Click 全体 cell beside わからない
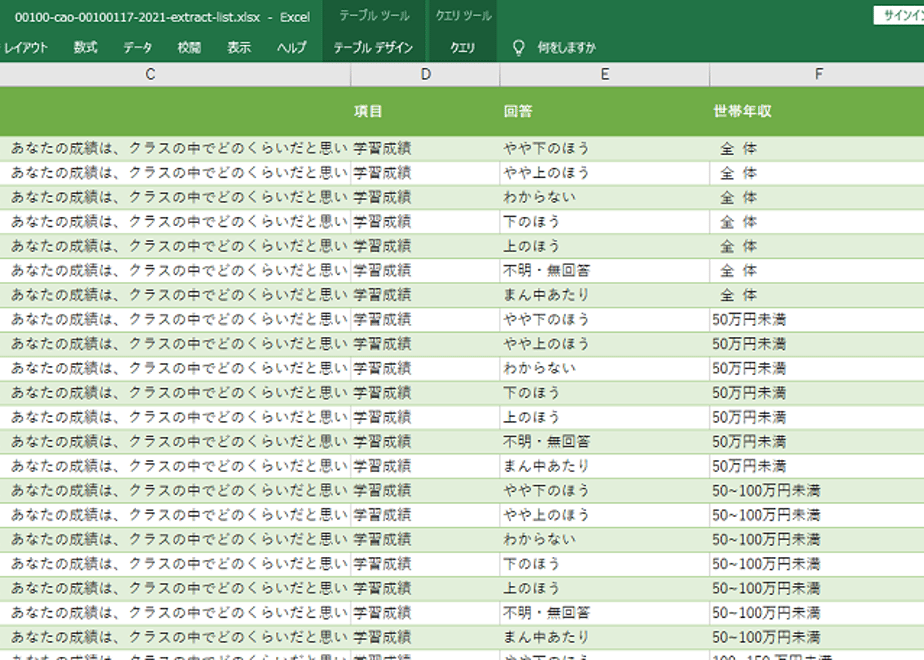 [x=817, y=197]
